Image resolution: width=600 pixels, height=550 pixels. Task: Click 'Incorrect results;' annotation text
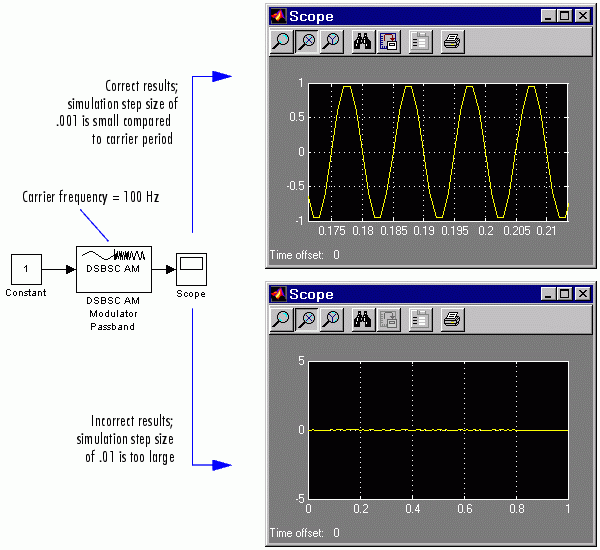click(x=132, y=421)
